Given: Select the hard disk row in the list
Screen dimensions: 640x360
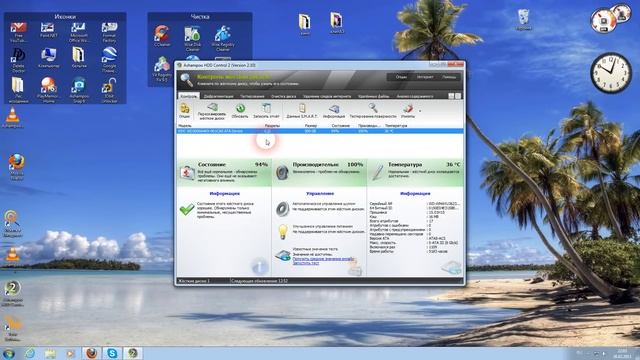Looking at the screenshot, I should 320,131.
